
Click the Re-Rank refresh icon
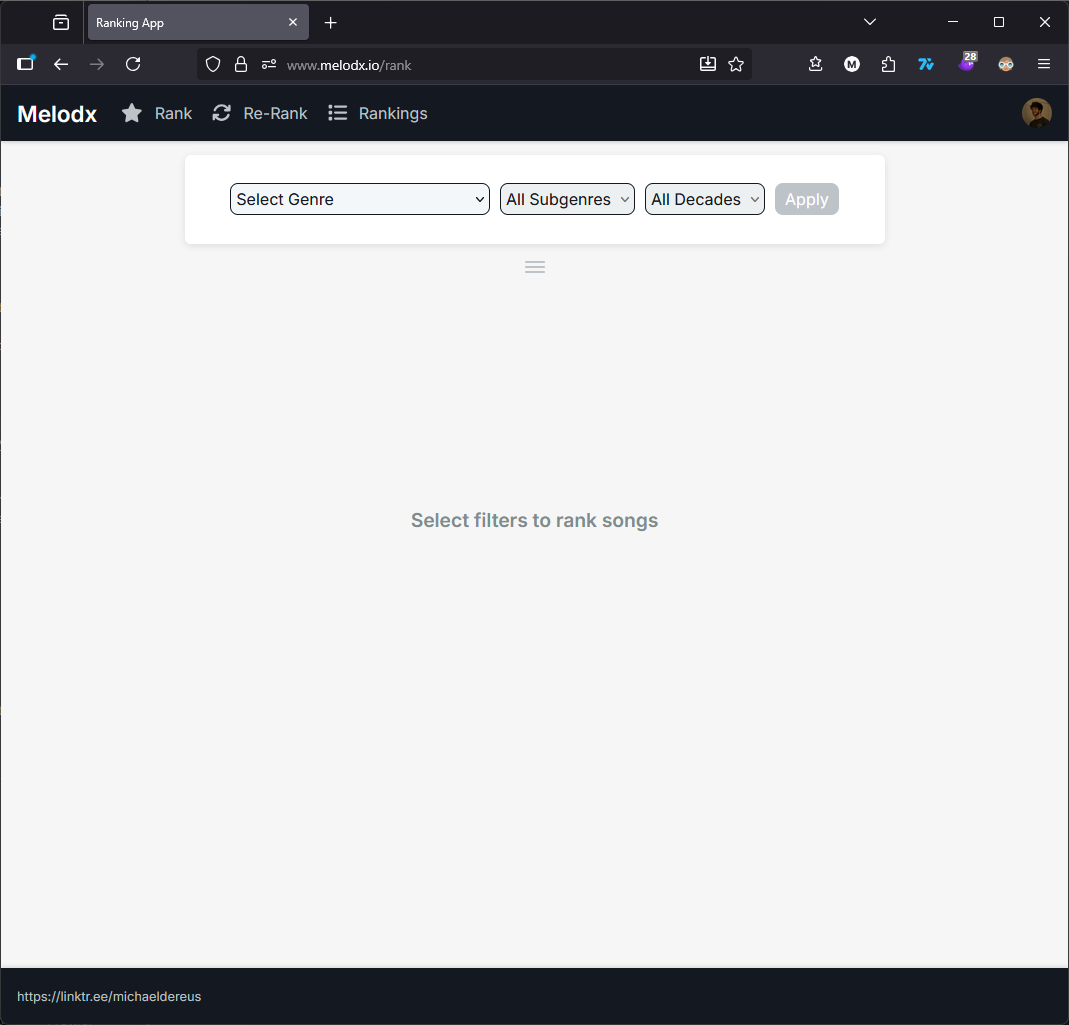(x=222, y=114)
